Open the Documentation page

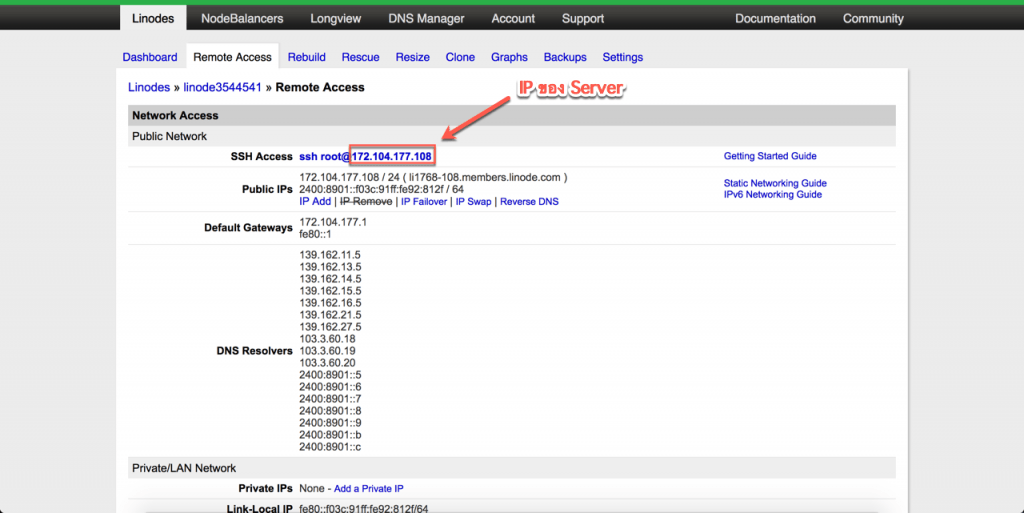[x=775, y=18]
